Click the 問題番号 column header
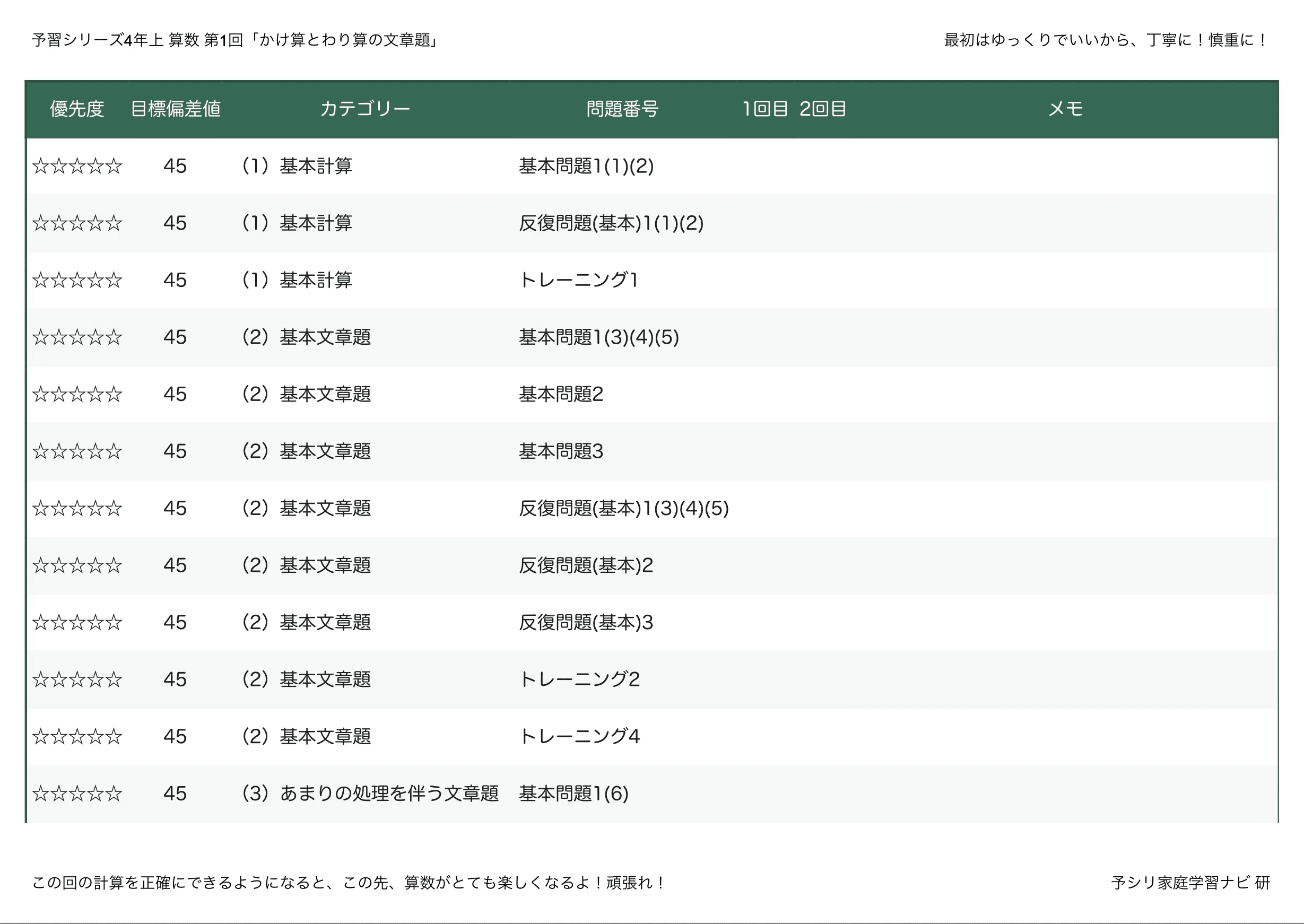The width and height of the screenshot is (1304, 924). [622, 109]
